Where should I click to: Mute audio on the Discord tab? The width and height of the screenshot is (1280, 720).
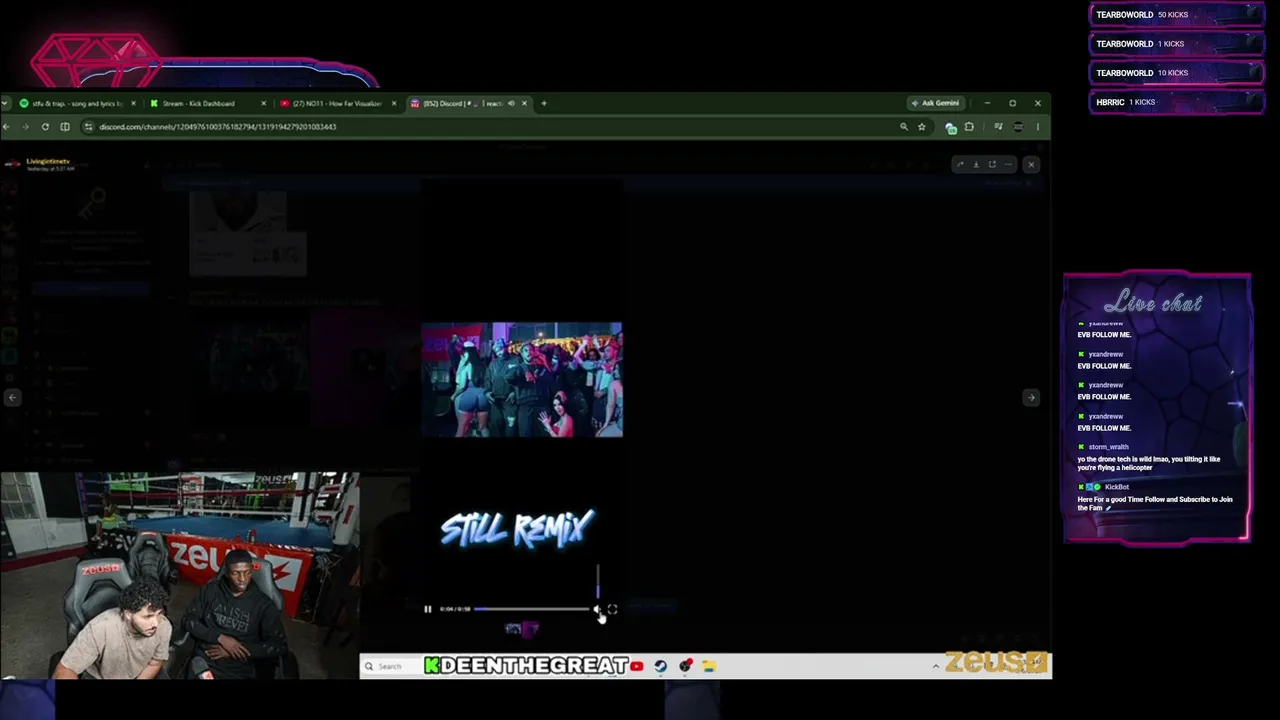(x=511, y=103)
